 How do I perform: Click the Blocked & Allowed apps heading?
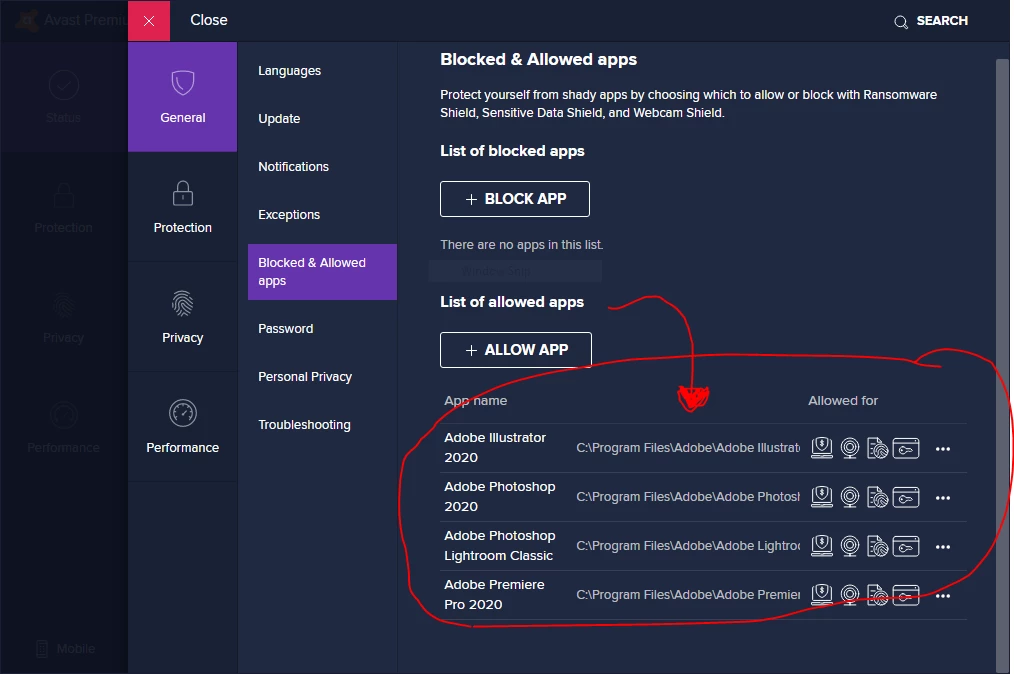[x=539, y=60]
